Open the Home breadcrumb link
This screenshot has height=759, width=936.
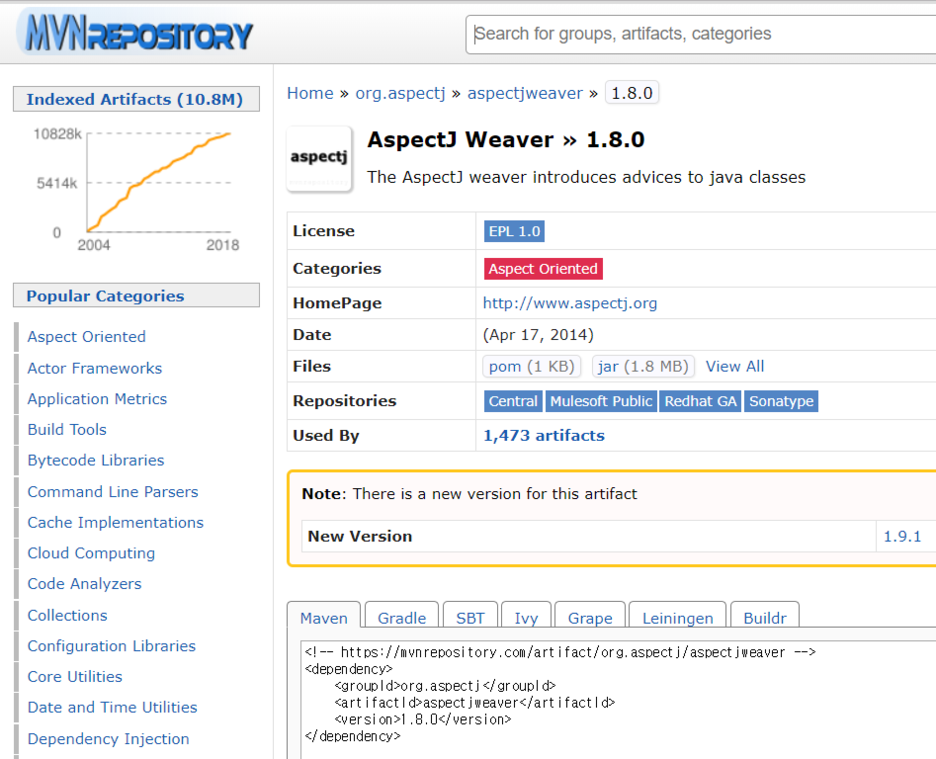coord(310,93)
